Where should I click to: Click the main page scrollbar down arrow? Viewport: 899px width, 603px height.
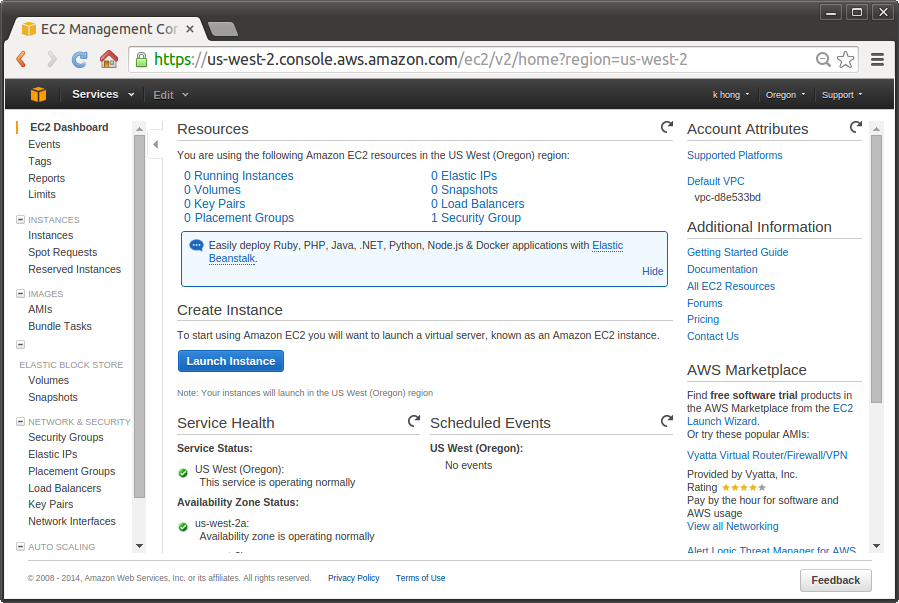pyautogui.click(x=876, y=546)
